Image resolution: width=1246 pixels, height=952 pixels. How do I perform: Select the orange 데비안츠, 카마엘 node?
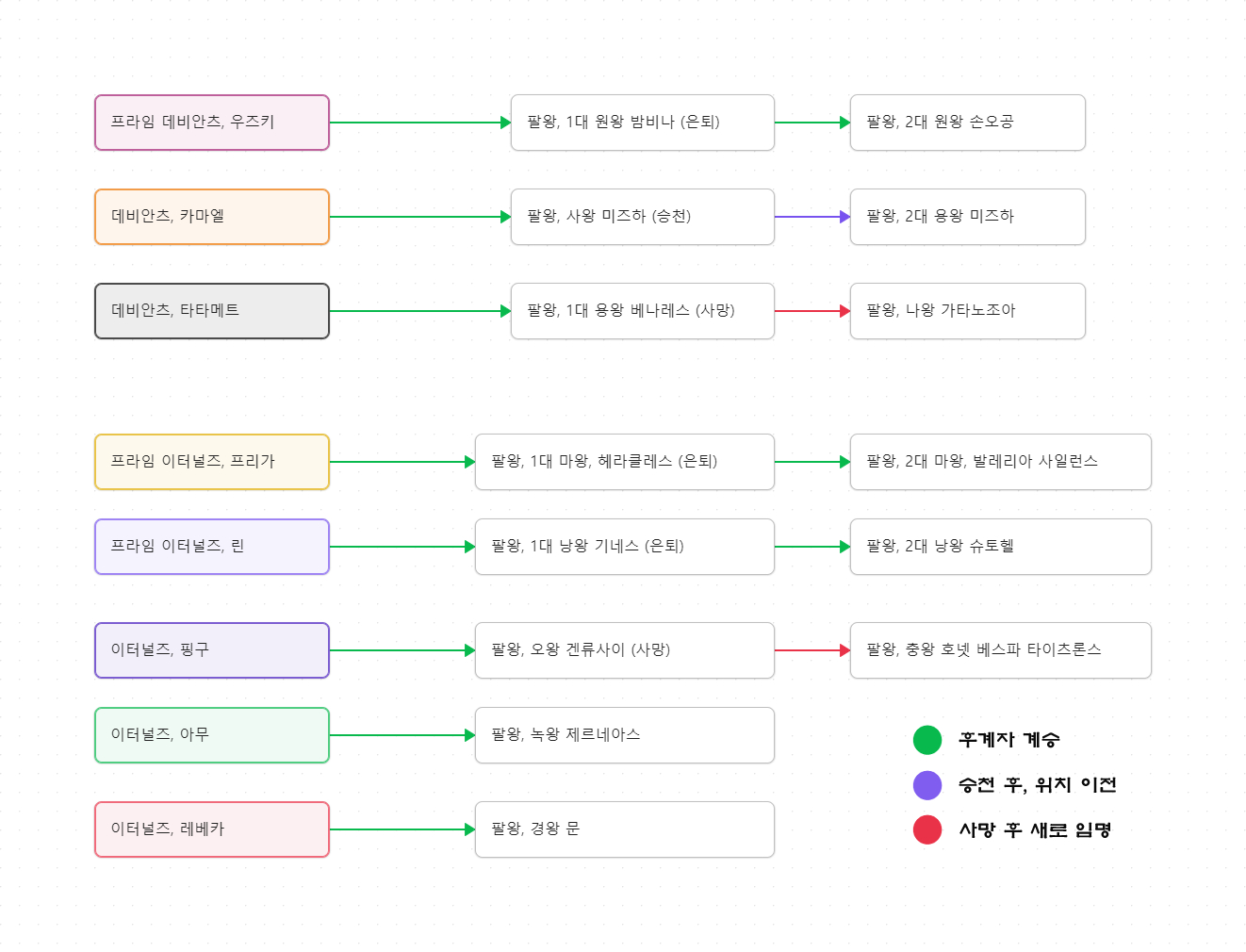212,217
